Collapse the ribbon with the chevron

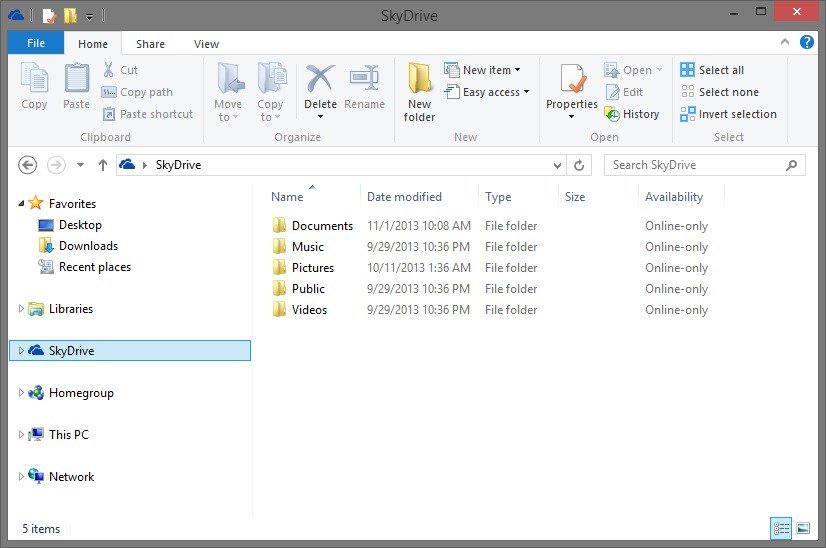[787, 43]
